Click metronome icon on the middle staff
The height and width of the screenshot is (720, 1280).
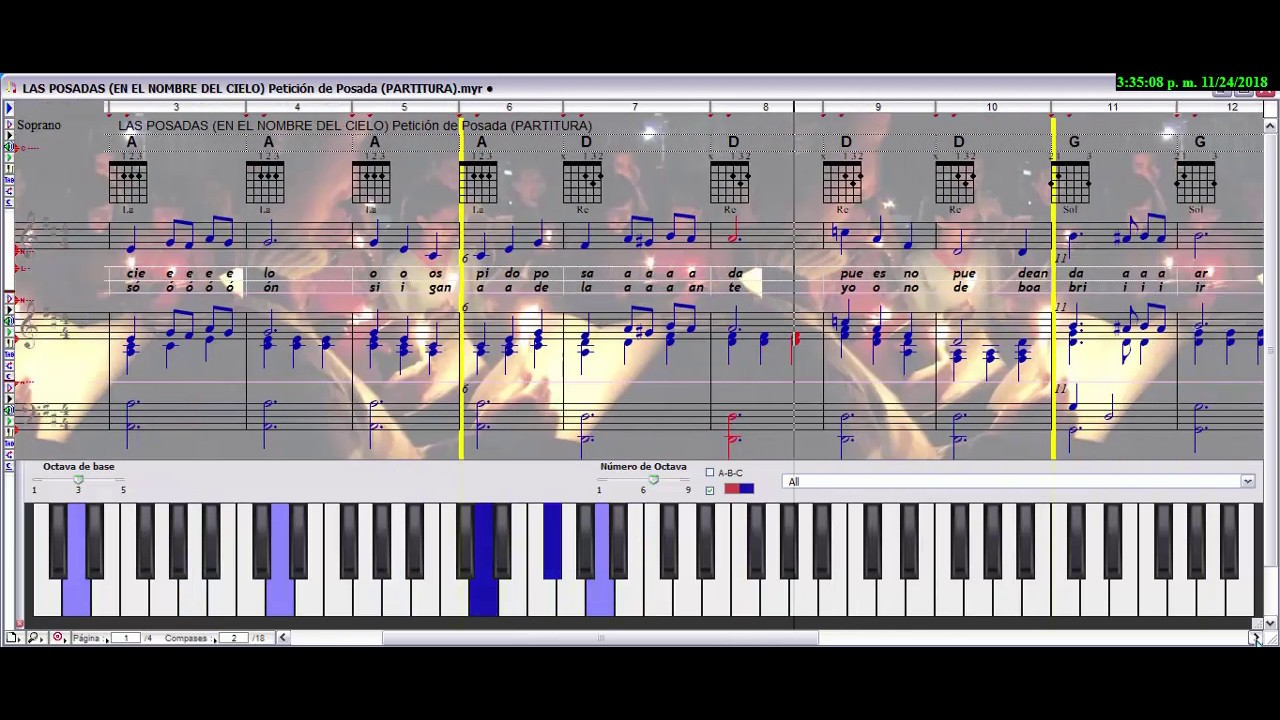[x=9, y=342]
